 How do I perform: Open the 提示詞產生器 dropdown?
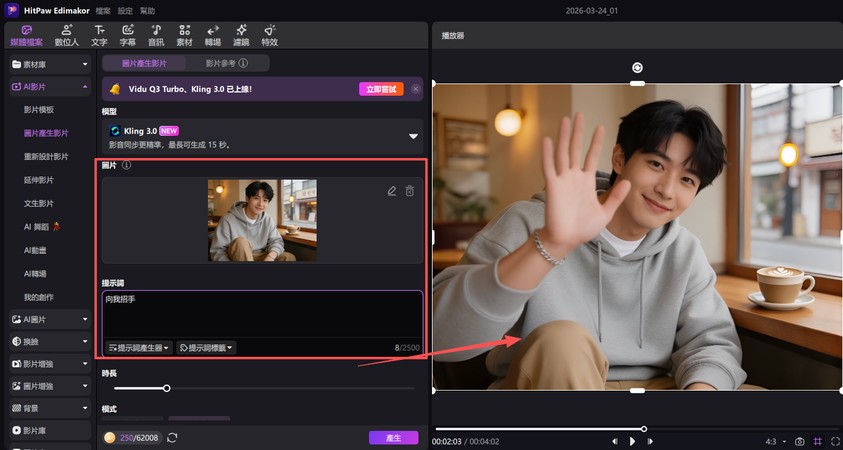click(x=138, y=348)
